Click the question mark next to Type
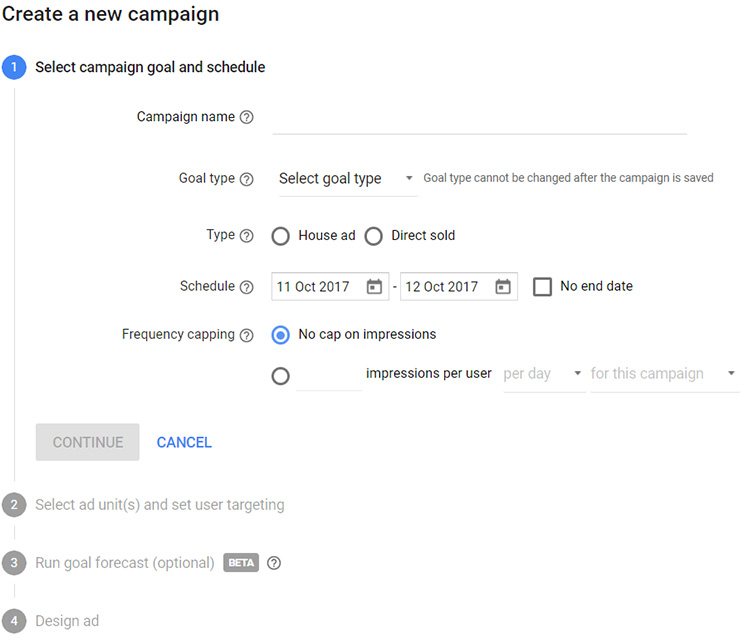This screenshot has height=641, width=748. (246, 236)
